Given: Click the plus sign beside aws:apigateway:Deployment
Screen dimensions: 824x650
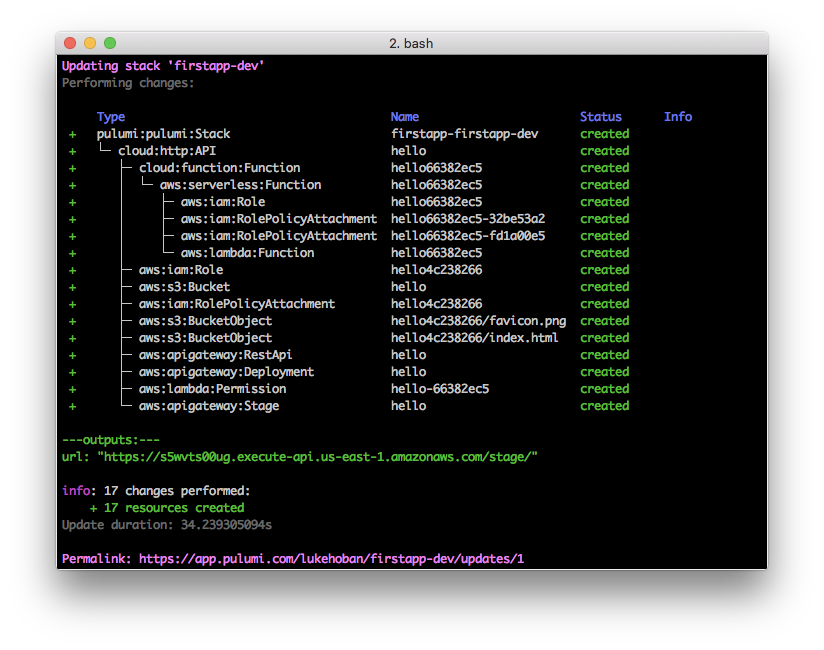Looking at the screenshot, I should point(72,372).
